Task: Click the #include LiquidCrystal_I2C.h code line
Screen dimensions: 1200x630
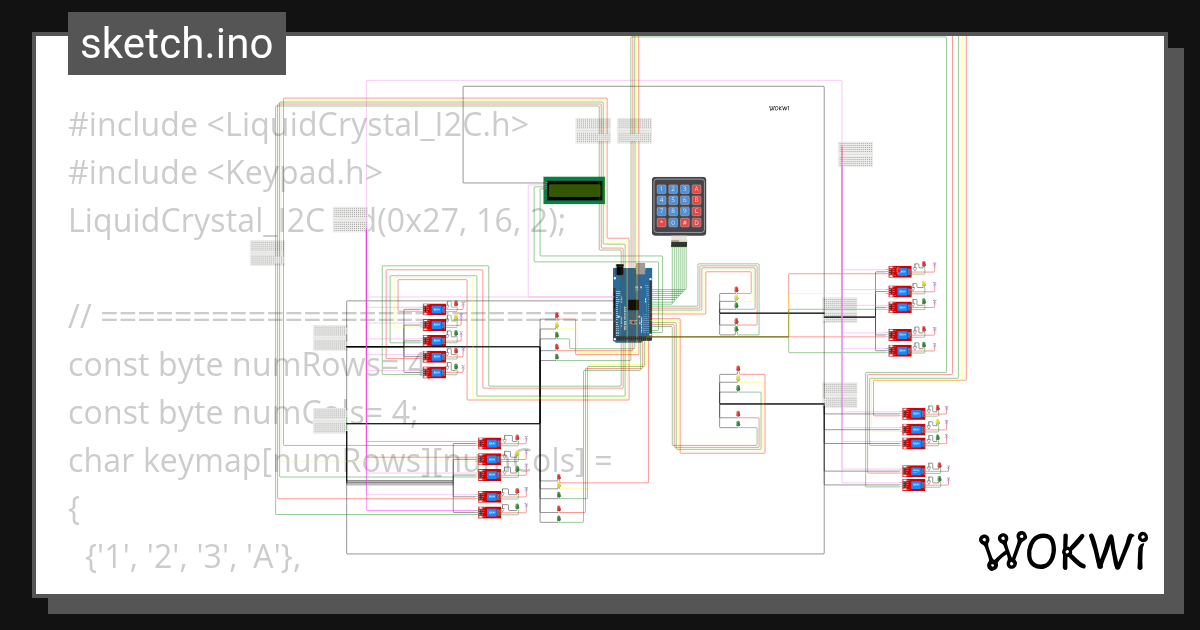Action: (298, 125)
